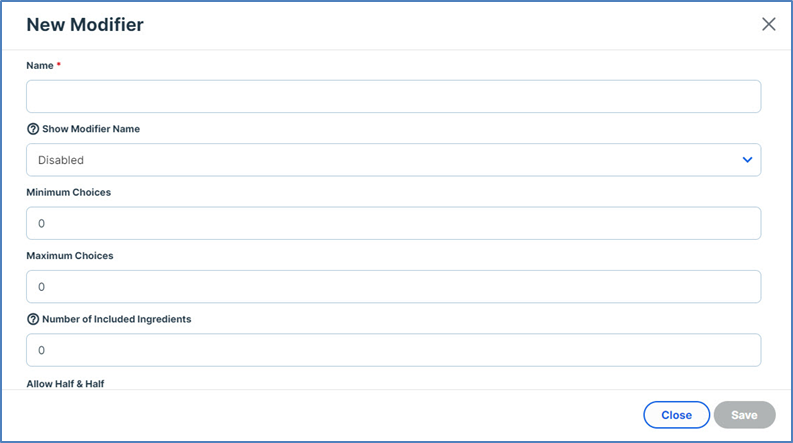Close the New Modifier dialog with X icon
793x443 pixels.
(768, 25)
